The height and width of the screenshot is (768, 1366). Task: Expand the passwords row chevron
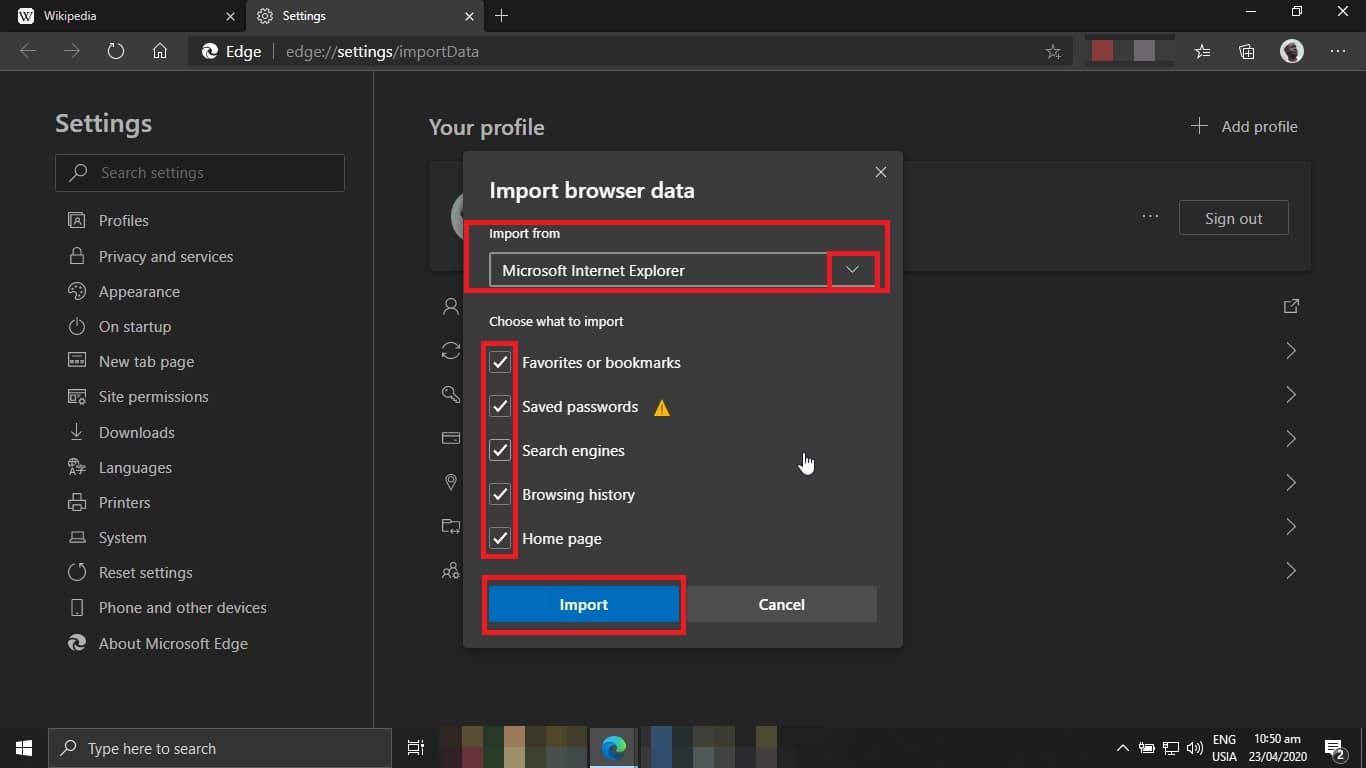[1291, 394]
